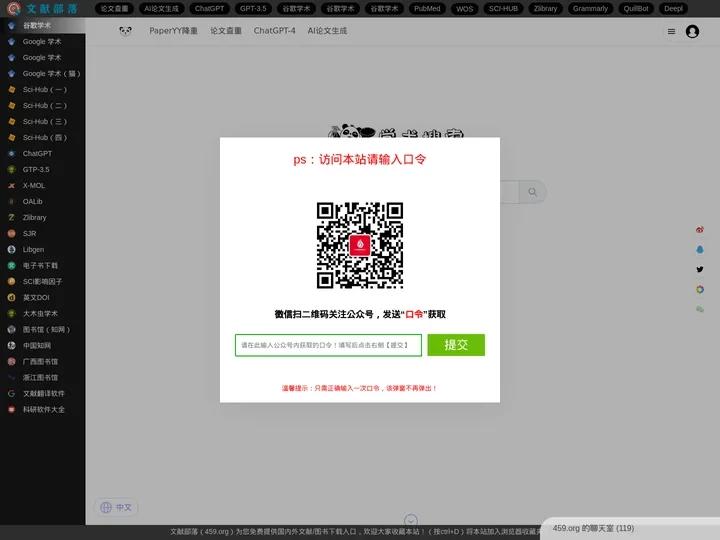720x540 pixels.
Task: Click the Twitter share icon
Action: click(699, 269)
